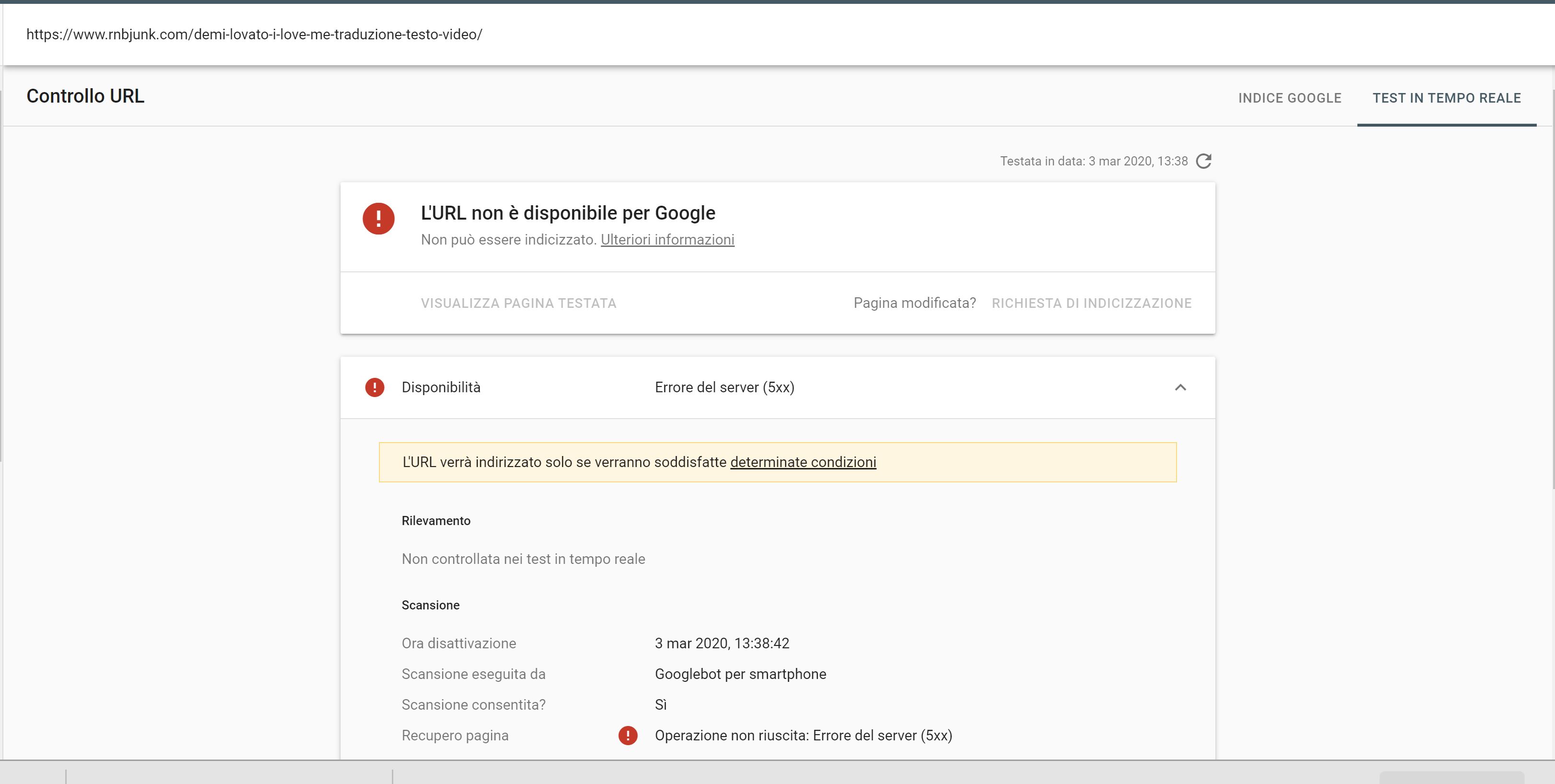This screenshot has height=784, width=1555.
Task: Click the refresh icon beside test date
Action: (x=1204, y=161)
